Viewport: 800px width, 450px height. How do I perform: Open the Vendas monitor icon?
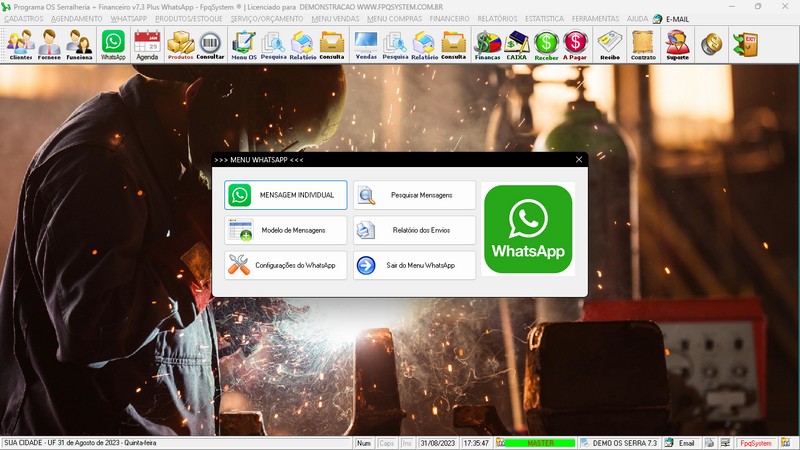coord(366,45)
